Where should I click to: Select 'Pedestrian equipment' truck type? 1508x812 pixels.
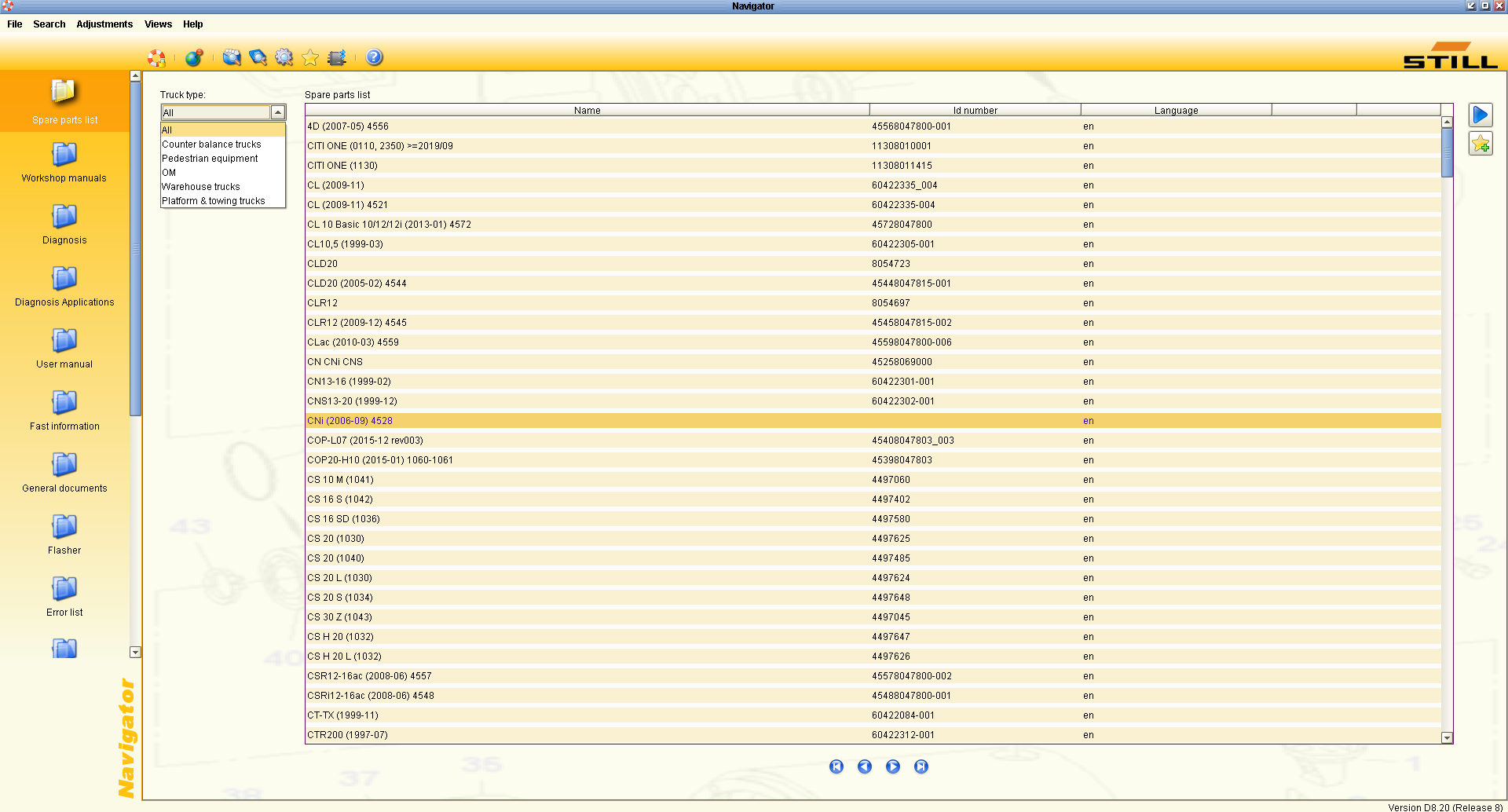pos(223,159)
